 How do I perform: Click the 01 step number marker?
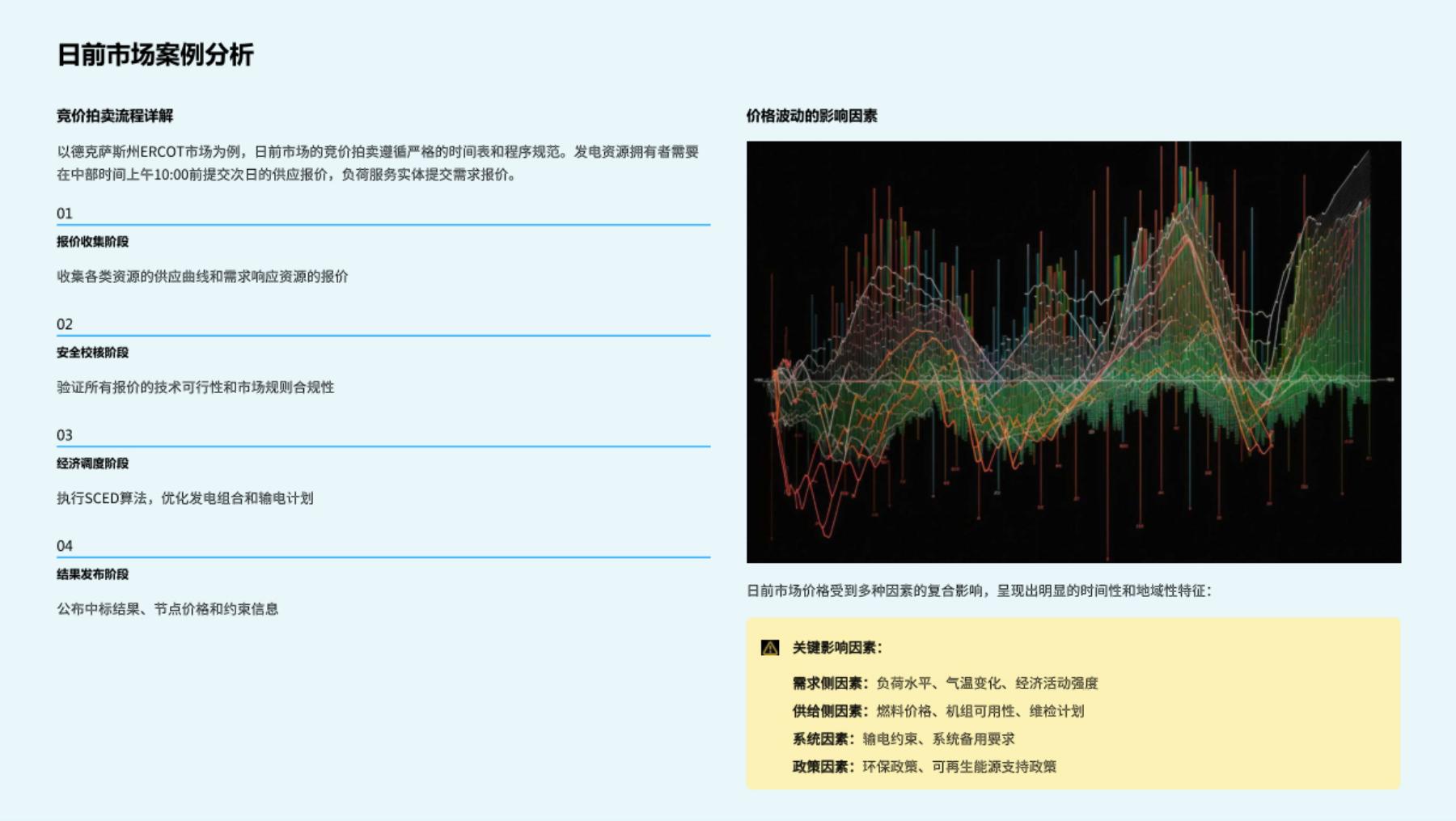click(x=63, y=214)
